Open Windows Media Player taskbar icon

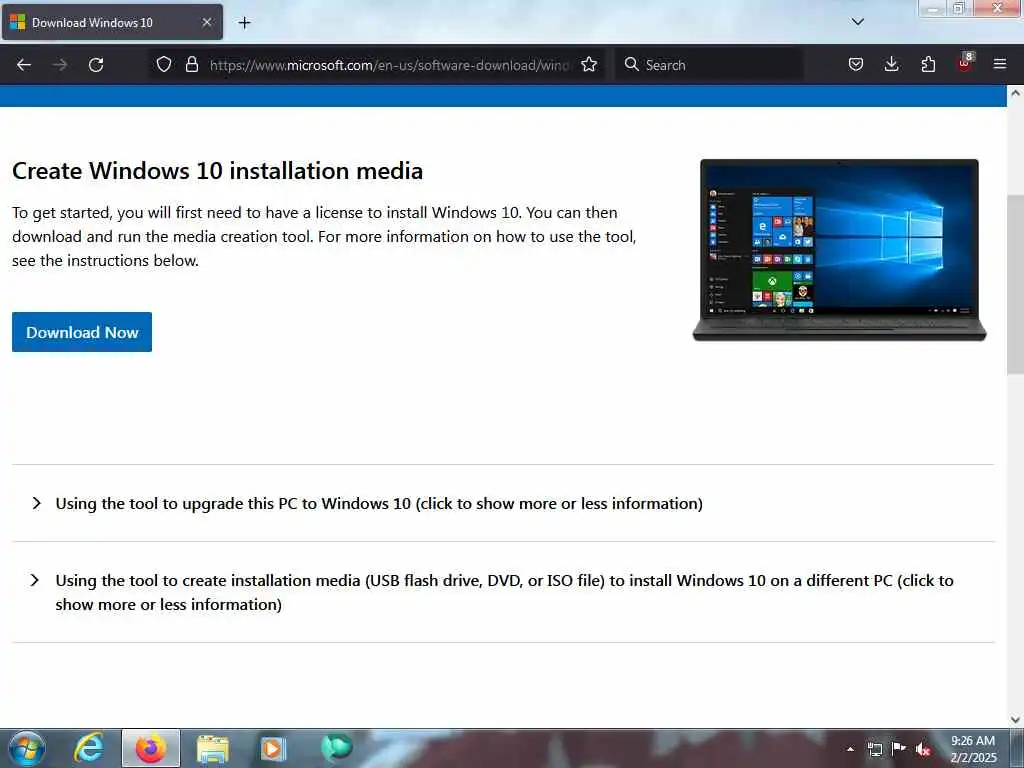click(x=273, y=748)
